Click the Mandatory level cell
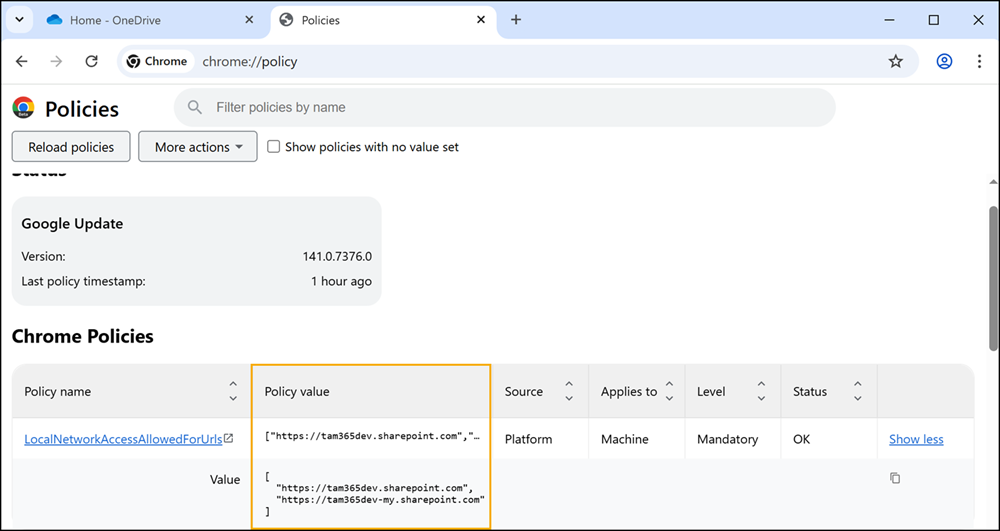Image resolution: width=1000 pixels, height=531 pixels. 727,439
